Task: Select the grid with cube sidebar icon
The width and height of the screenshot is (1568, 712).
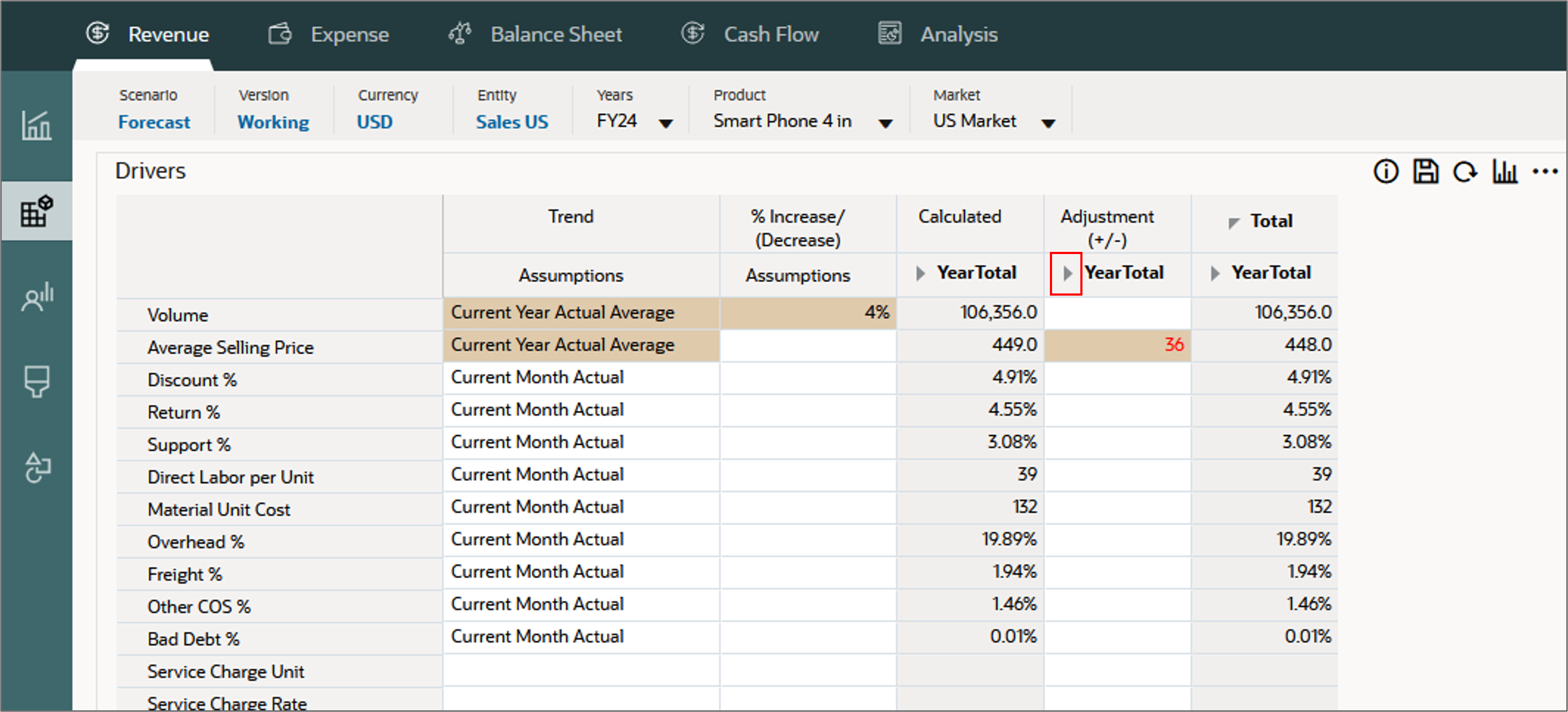Action: [36, 211]
